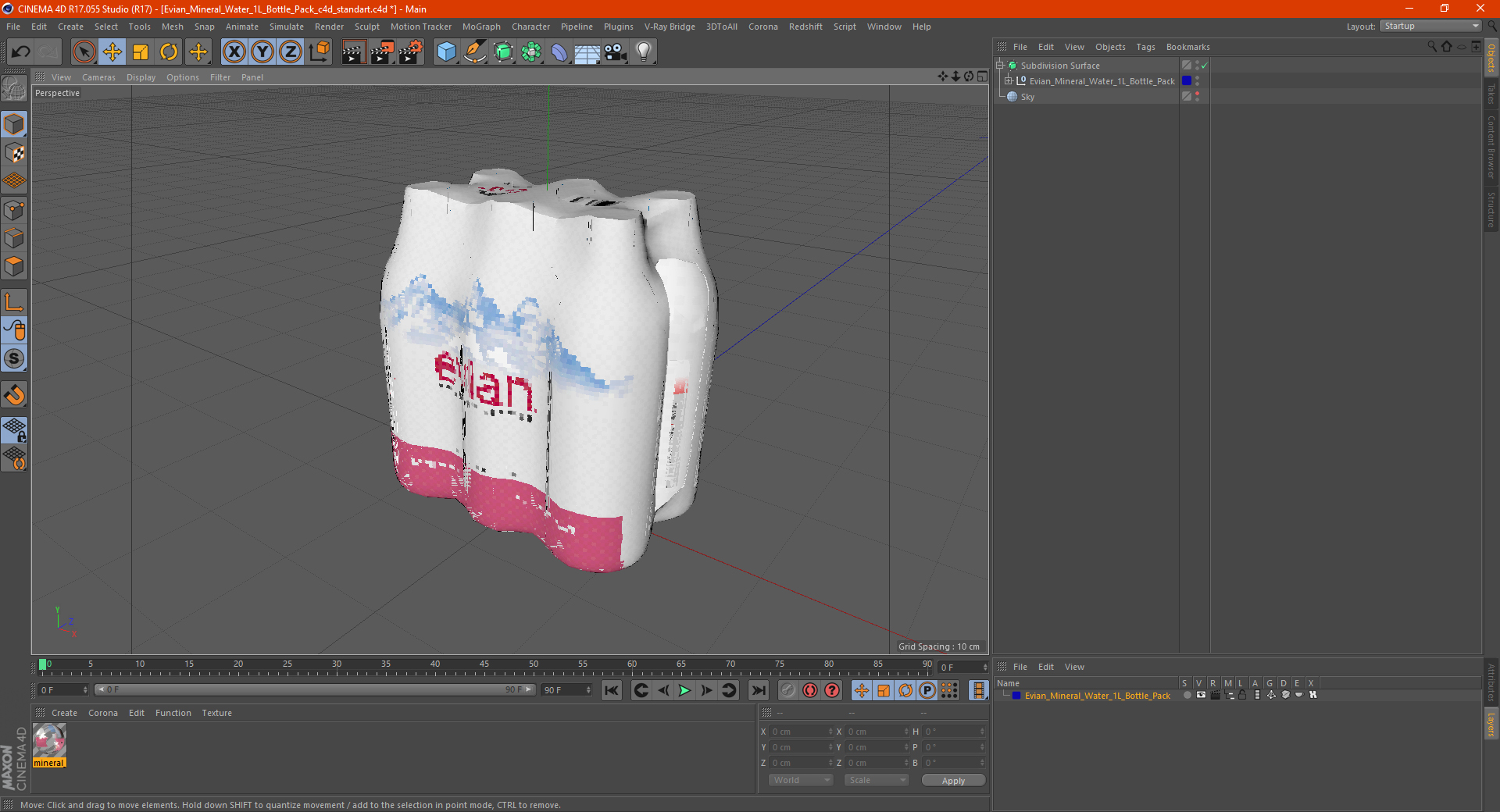Open the Bend deformer icon

pos(560,52)
